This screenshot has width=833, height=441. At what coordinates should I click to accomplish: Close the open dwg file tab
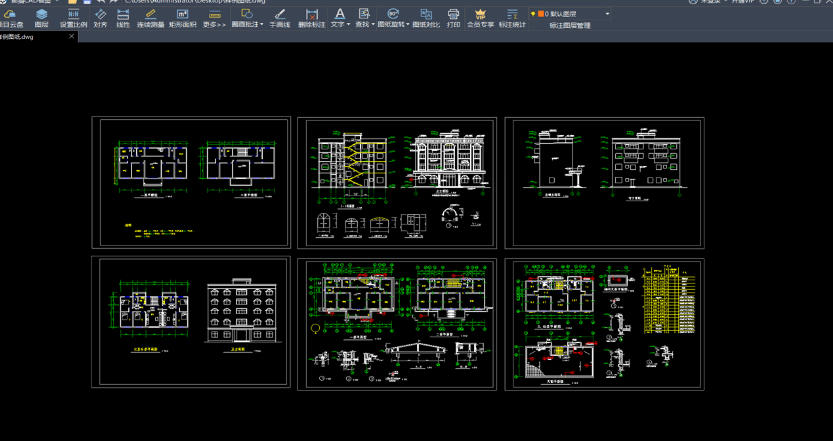click(71, 36)
